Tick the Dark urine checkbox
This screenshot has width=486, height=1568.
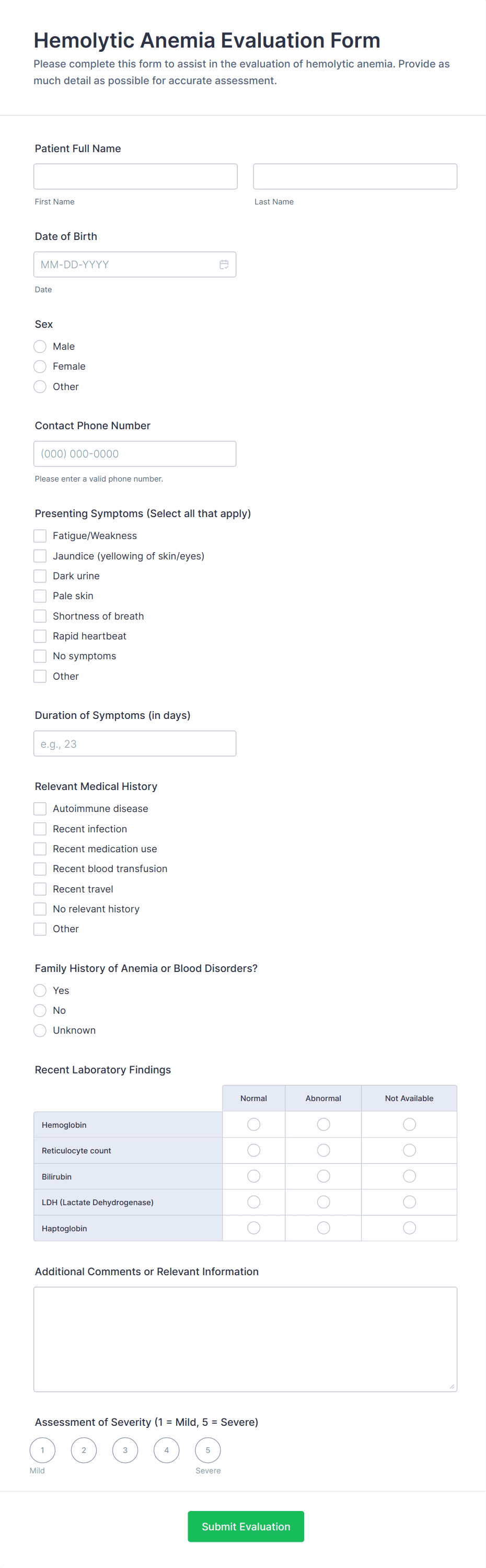40,576
